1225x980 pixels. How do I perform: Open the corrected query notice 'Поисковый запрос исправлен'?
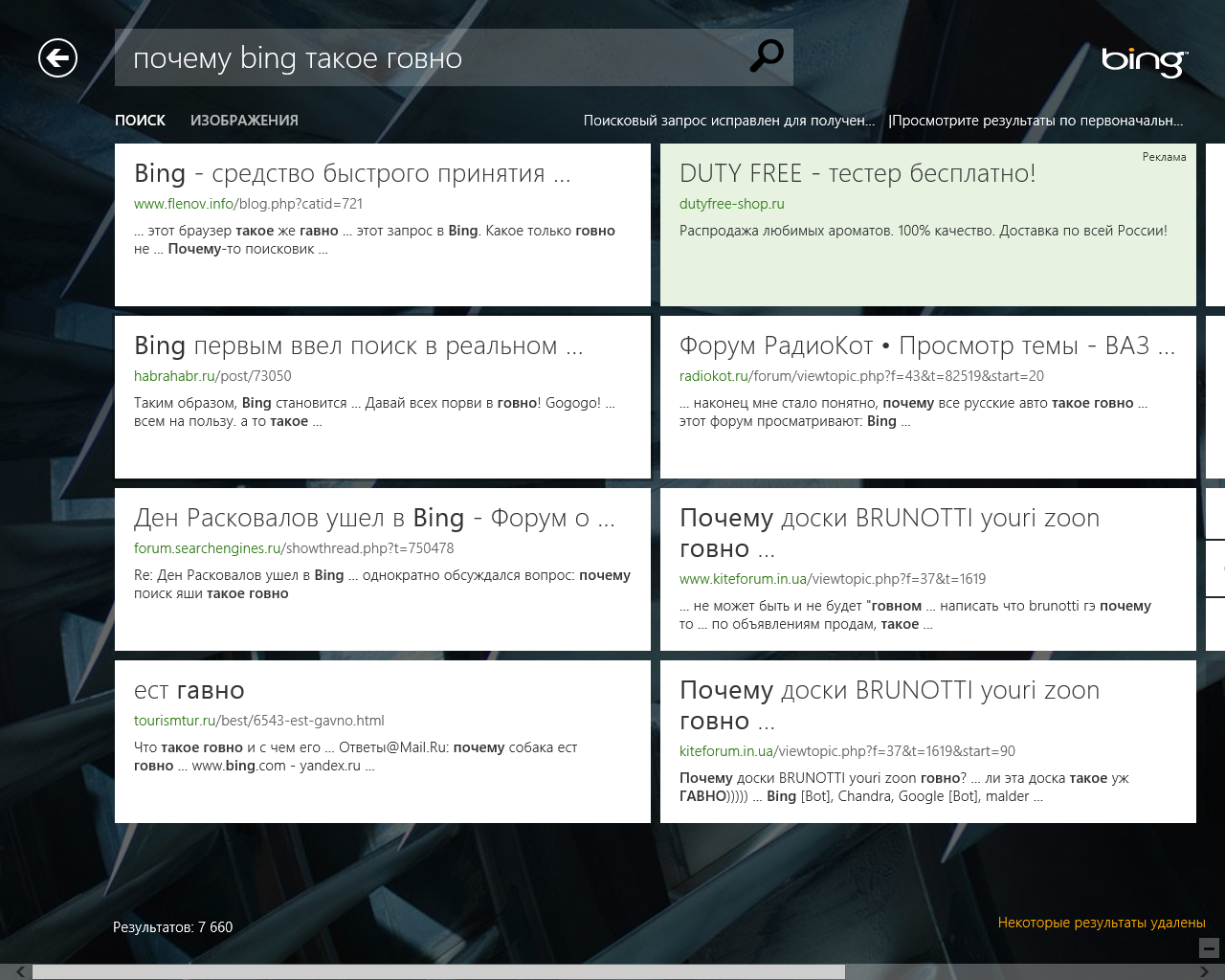tap(729, 121)
